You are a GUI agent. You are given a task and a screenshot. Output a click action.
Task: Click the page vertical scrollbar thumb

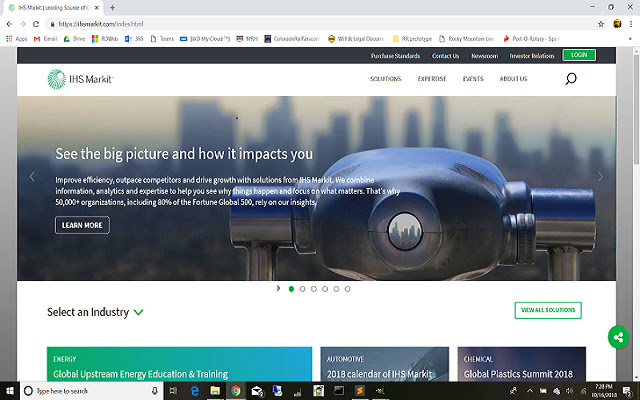click(x=636, y=108)
